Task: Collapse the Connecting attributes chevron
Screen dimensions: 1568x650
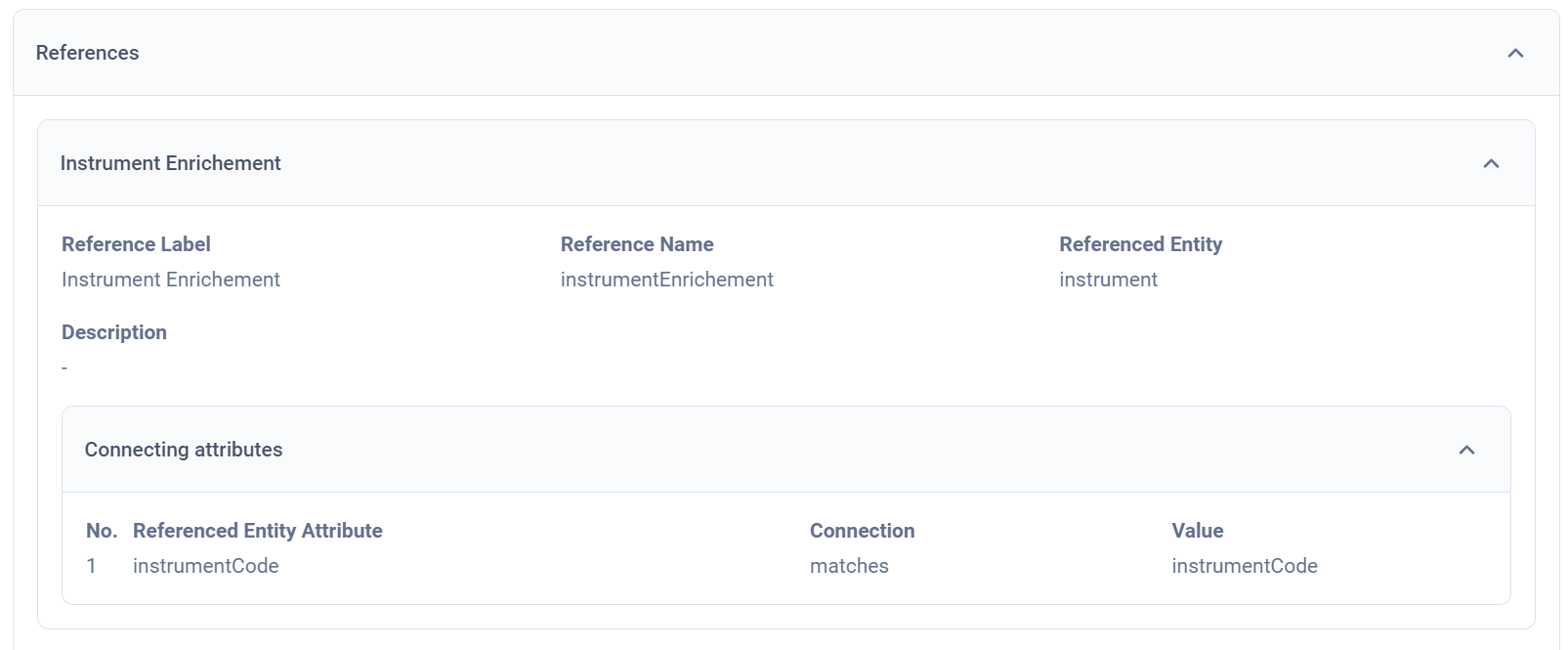Action: [1466, 450]
